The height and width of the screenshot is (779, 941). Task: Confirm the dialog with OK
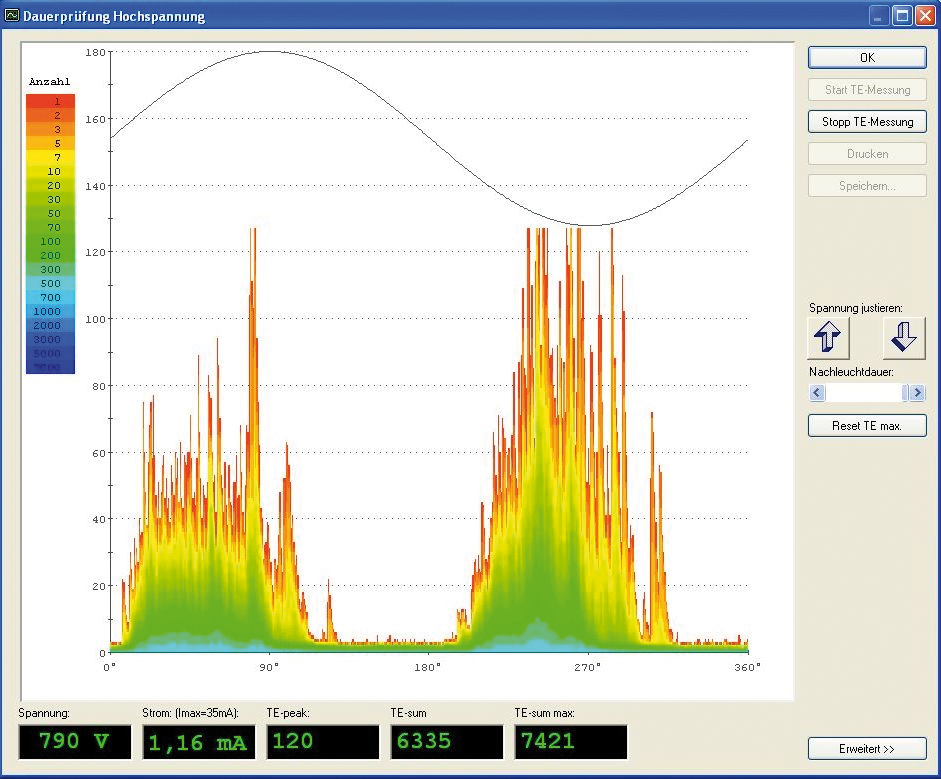coord(866,57)
